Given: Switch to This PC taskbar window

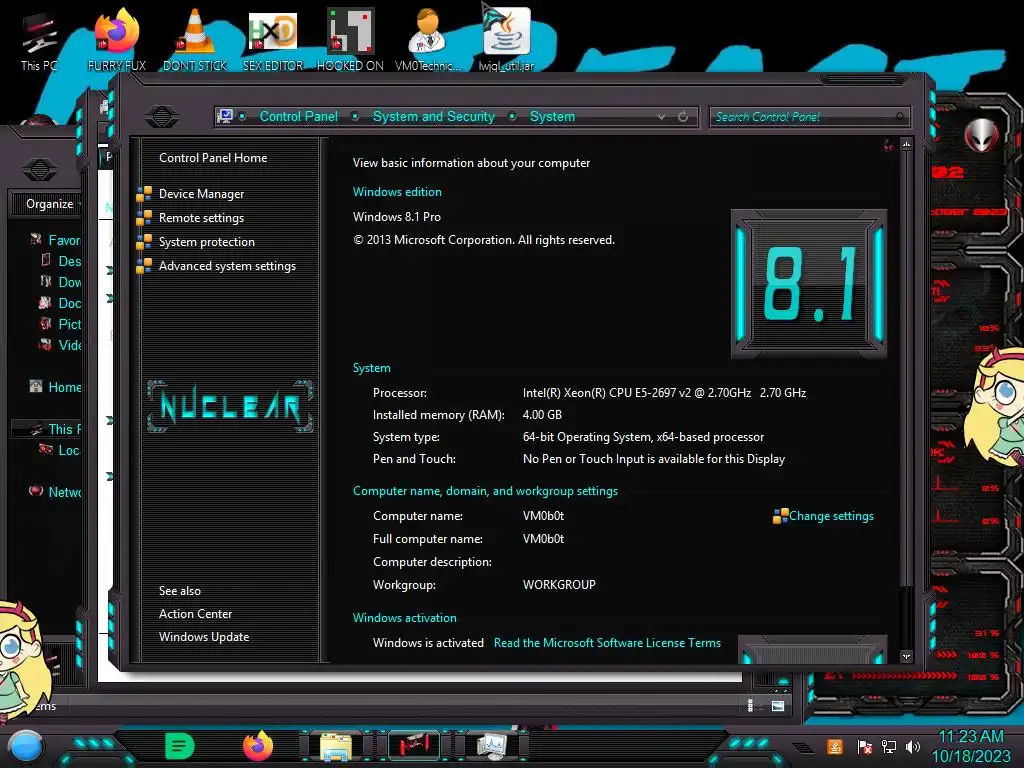Looking at the screenshot, I should tap(414, 745).
